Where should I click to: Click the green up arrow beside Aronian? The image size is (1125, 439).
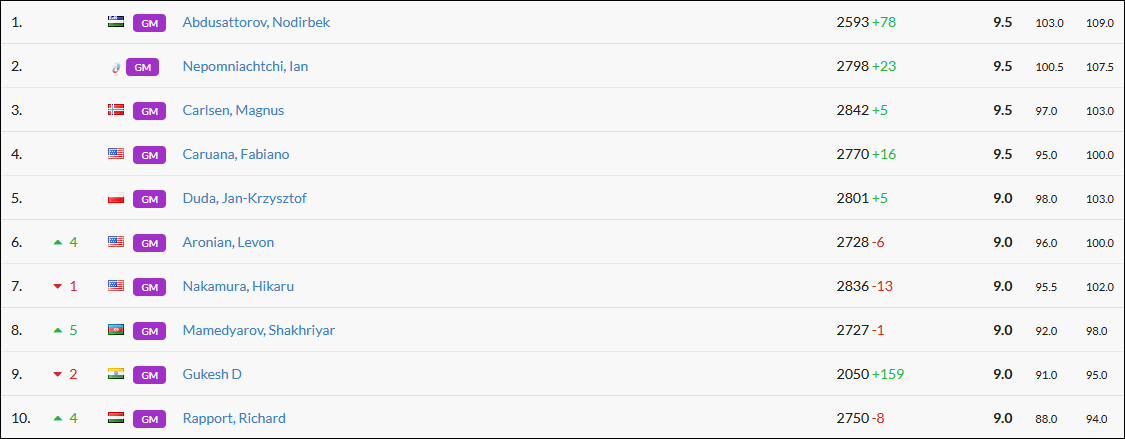click(58, 242)
